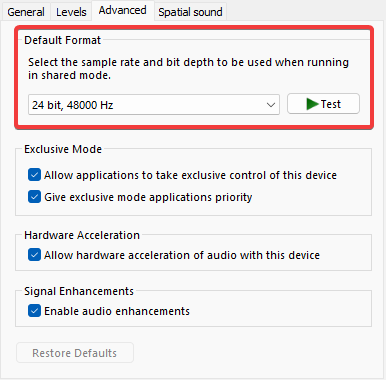Toggle Give exclusive mode applications priority checkbox
386x380 pixels.
[35, 197]
